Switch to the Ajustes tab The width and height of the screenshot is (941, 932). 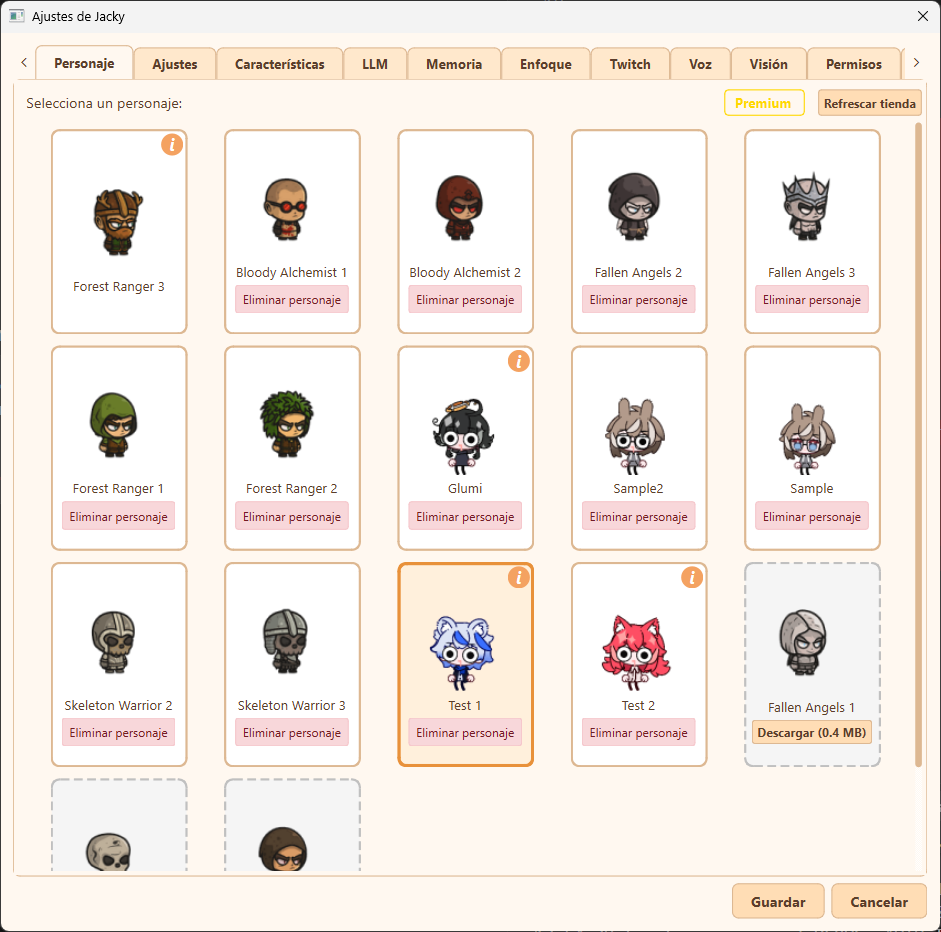click(x=175, y=64)
